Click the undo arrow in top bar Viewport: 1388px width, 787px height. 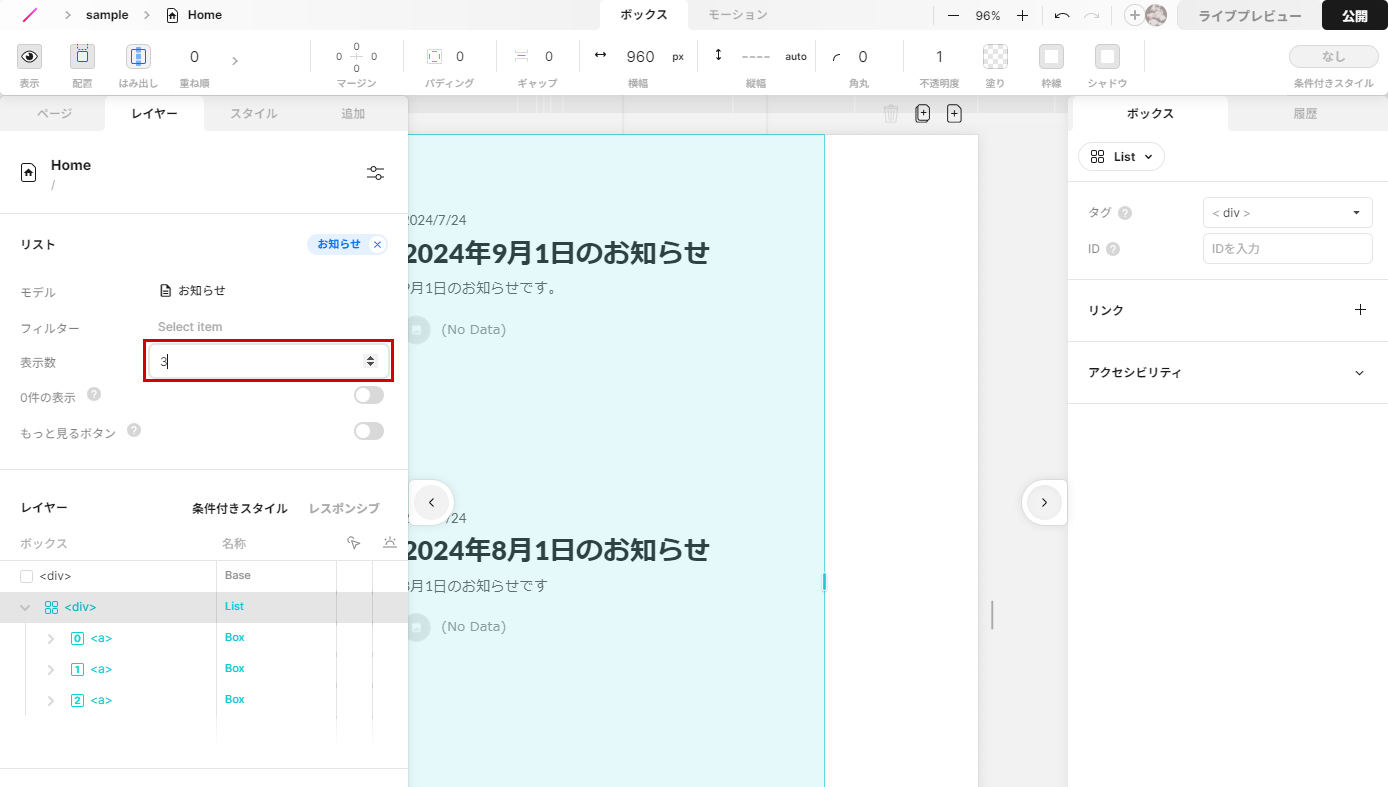(x=1062, y=16)
